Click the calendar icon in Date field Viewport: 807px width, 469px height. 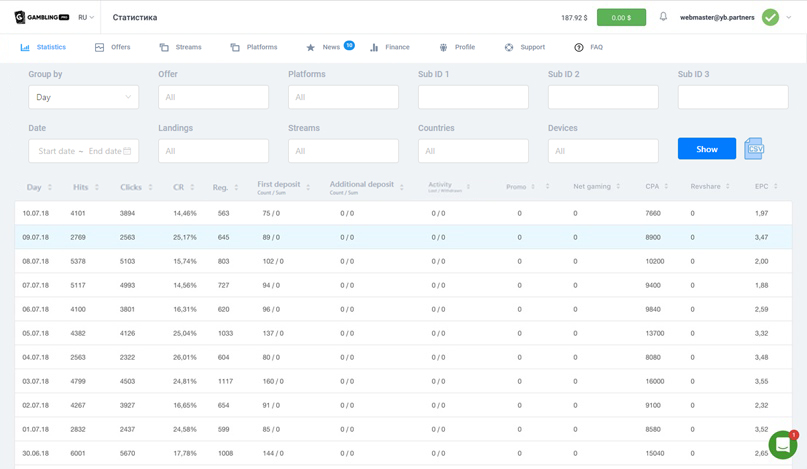127,151
